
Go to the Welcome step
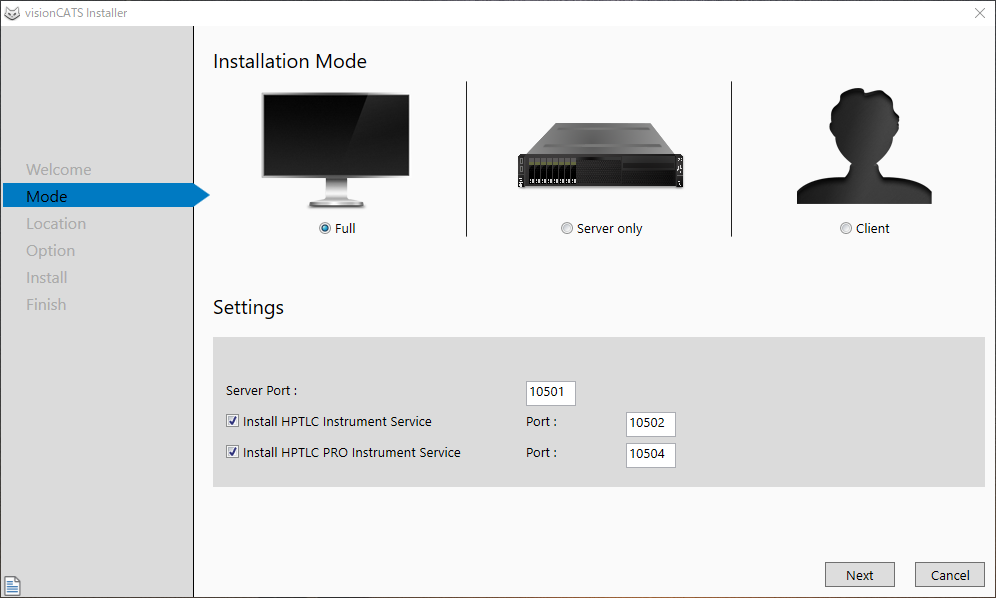[58, 170]
